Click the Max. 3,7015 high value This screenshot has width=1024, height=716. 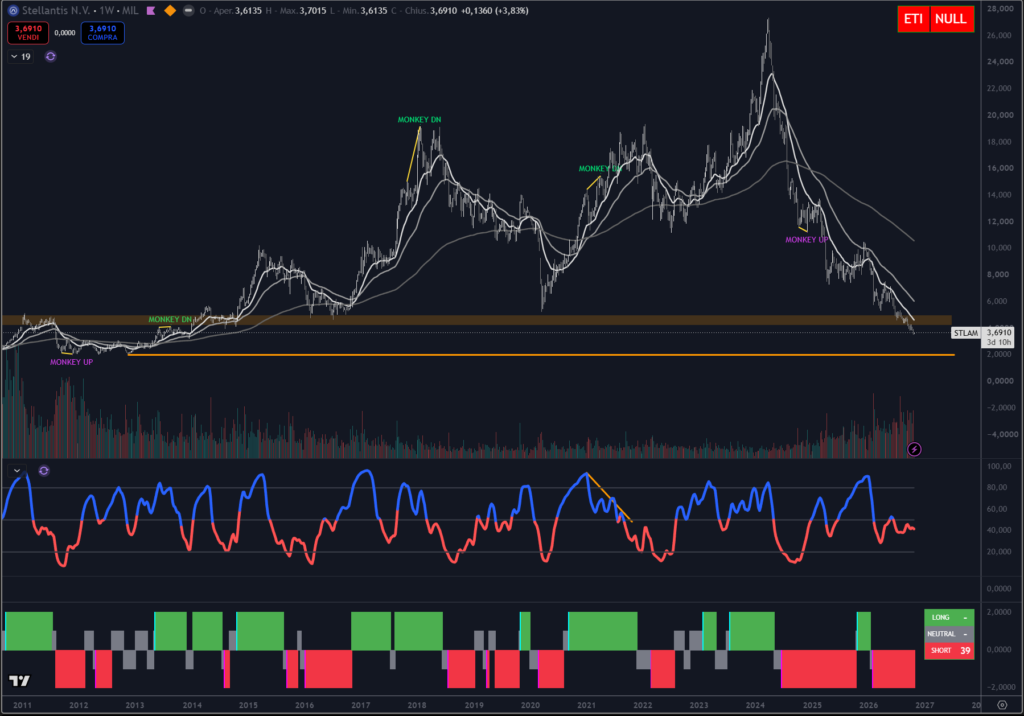click(303, 10)
